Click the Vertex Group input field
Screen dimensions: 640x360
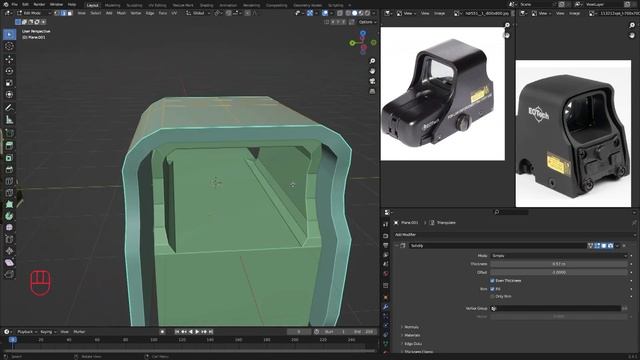tap(556, 309)
